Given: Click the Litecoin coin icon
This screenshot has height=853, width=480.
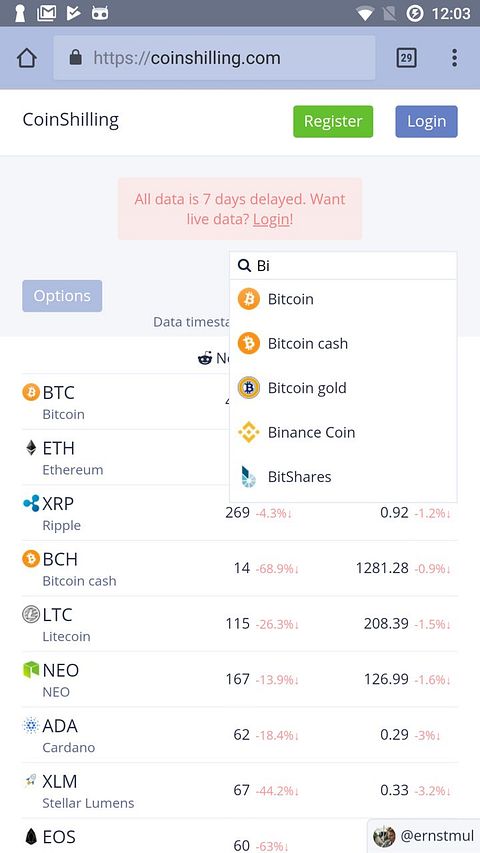Looking at the screenshot, I should (31, 614).
